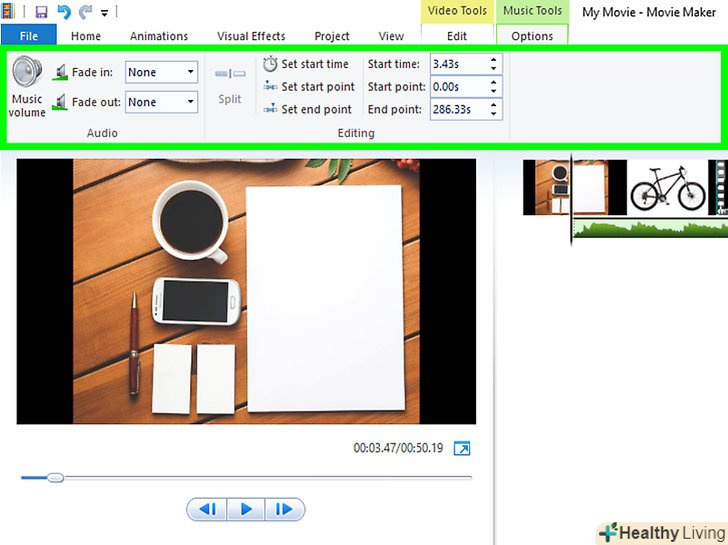Select the bicycle clip thumbnail in timeline
The image size is (728, 545).
click(x=665, y=187)
